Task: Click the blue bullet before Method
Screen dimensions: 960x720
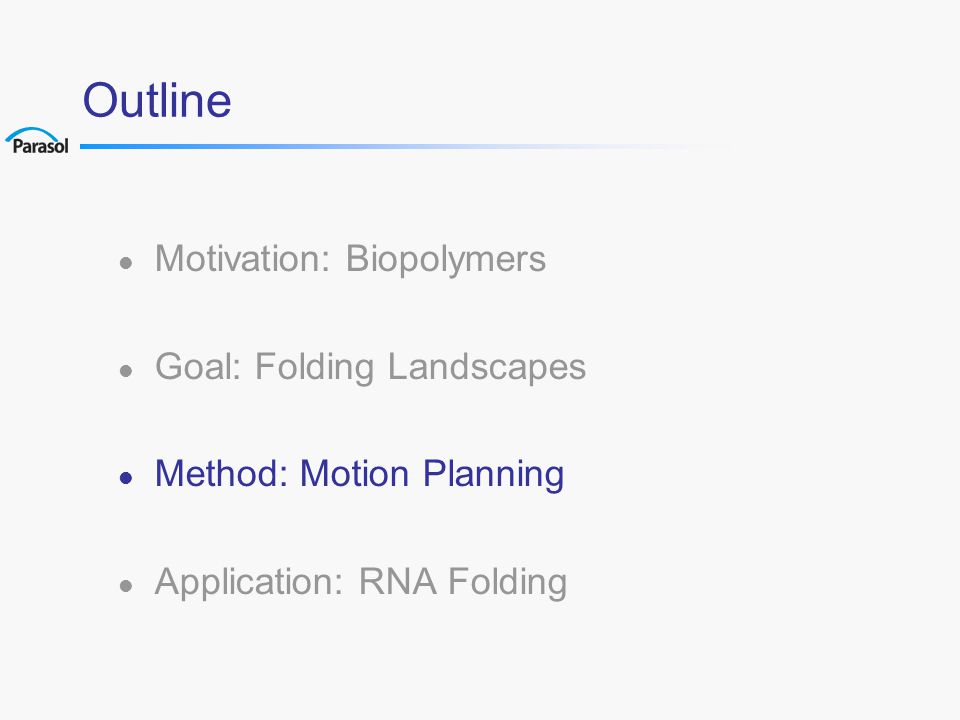Action: [x=126, y=478]
